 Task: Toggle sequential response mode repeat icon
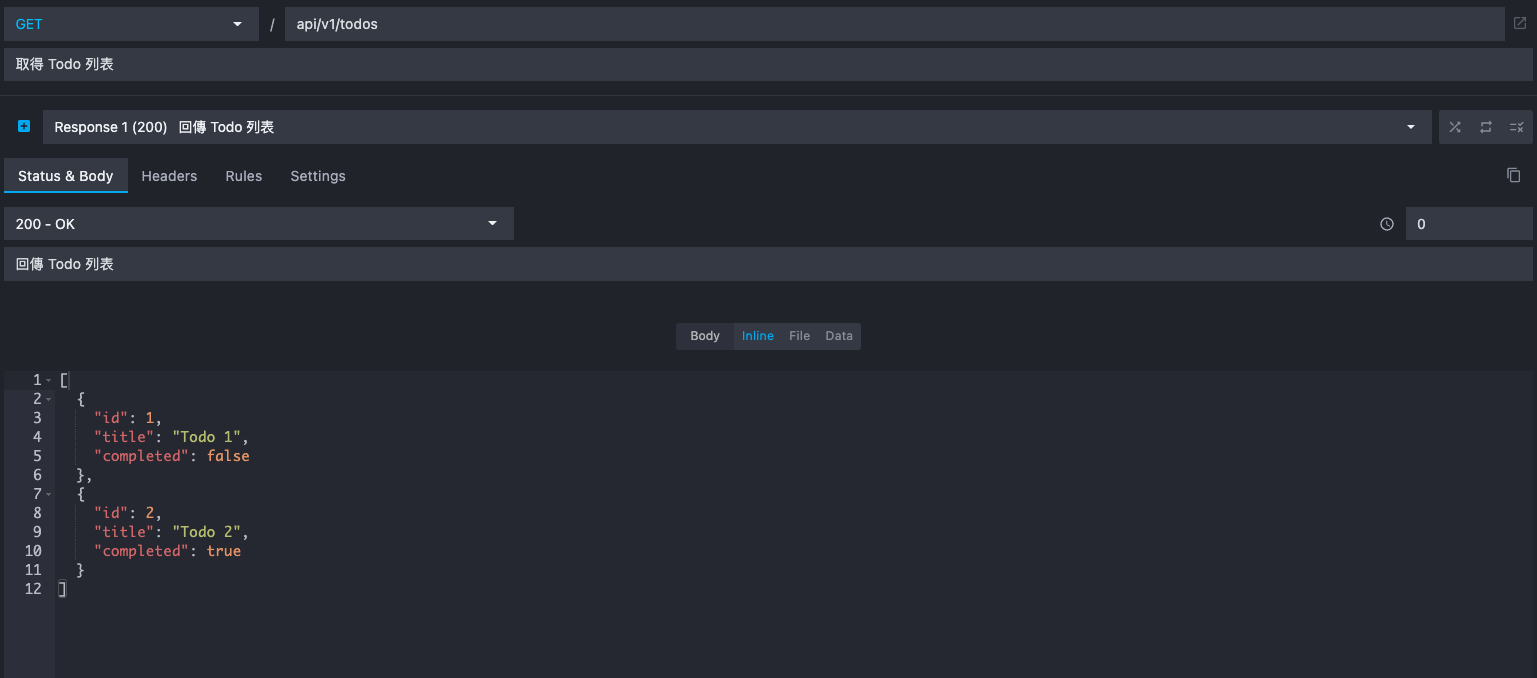1486,127
